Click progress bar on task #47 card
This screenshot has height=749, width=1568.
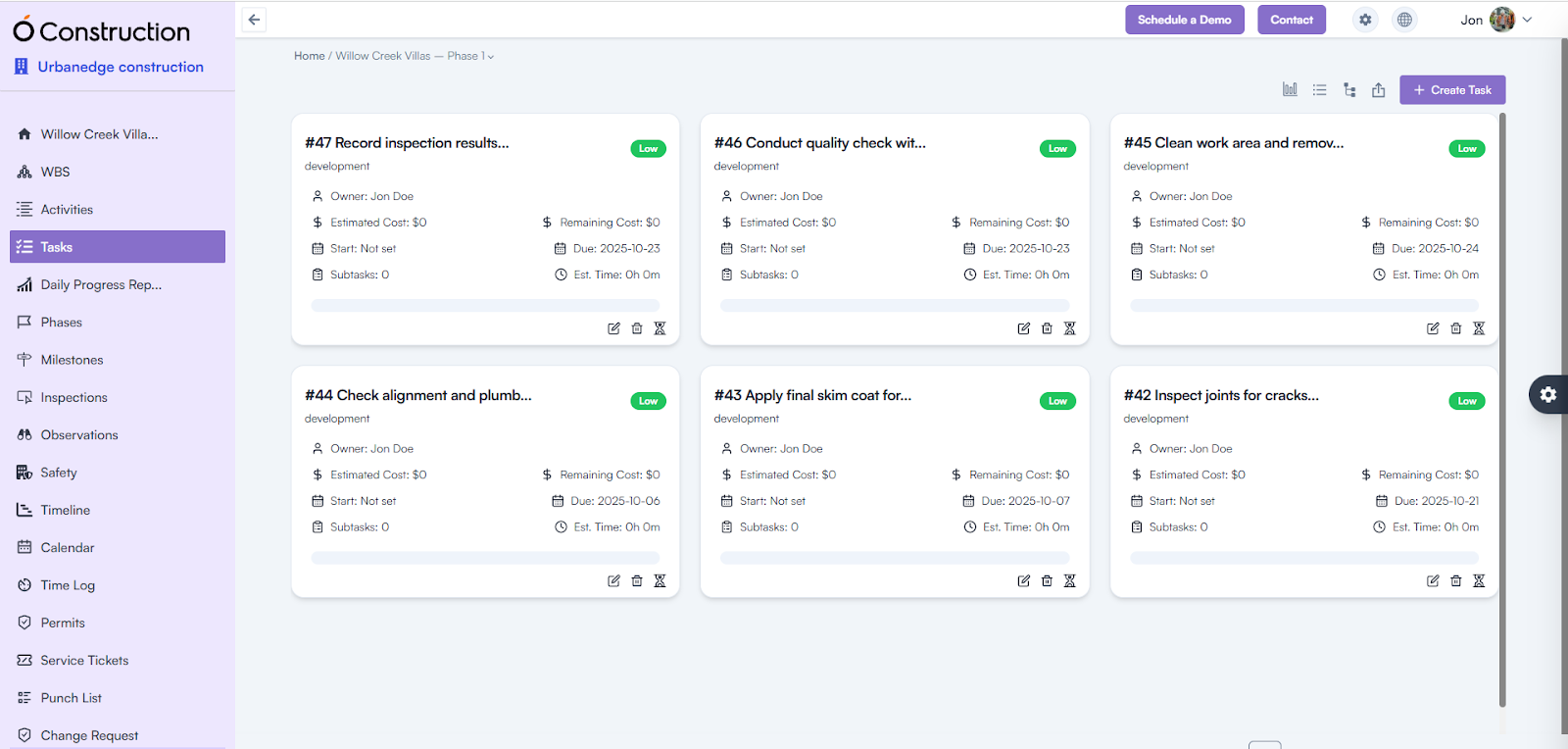[485, 306]
